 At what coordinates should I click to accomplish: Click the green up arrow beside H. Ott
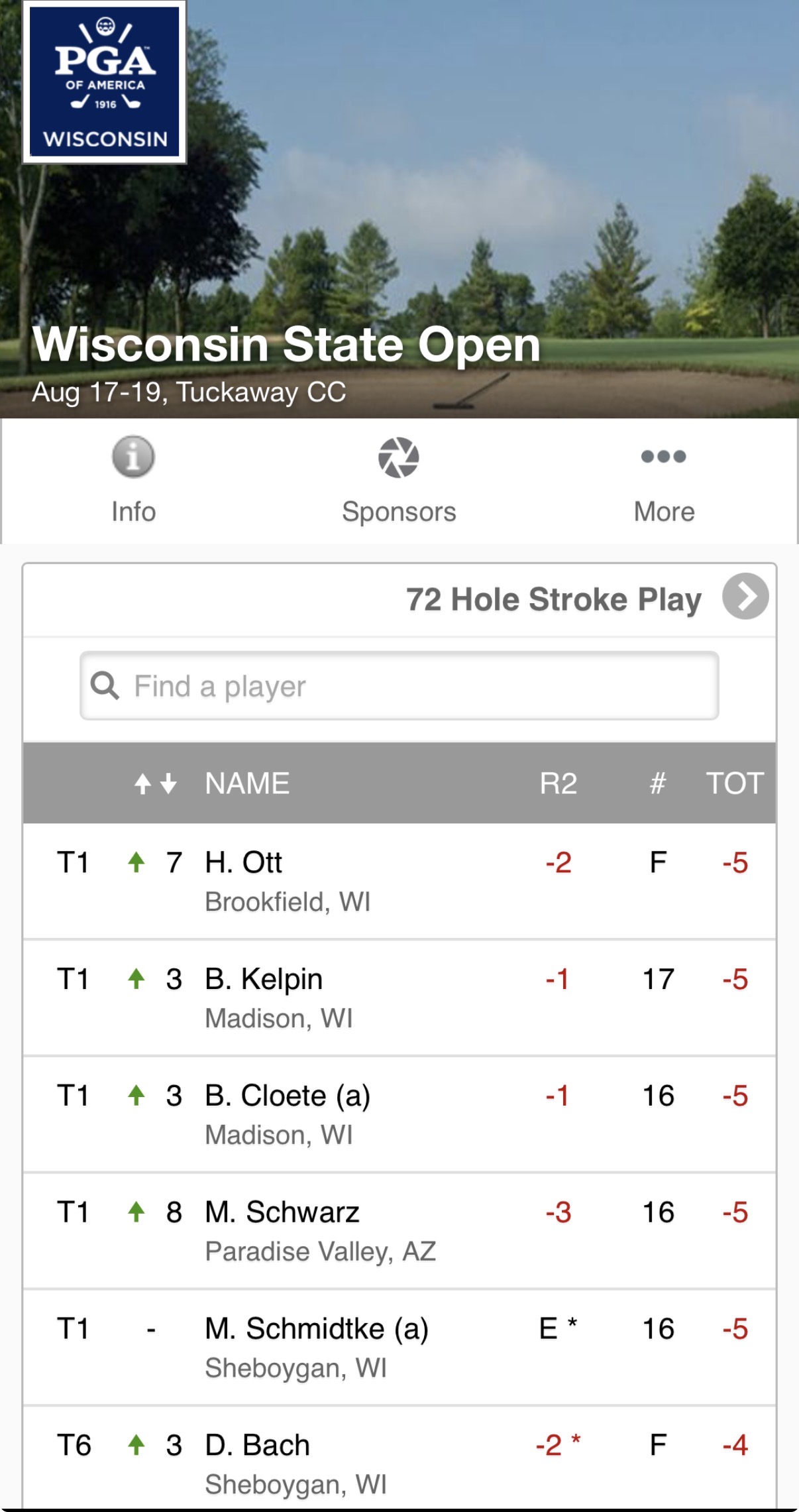(136, 862)
